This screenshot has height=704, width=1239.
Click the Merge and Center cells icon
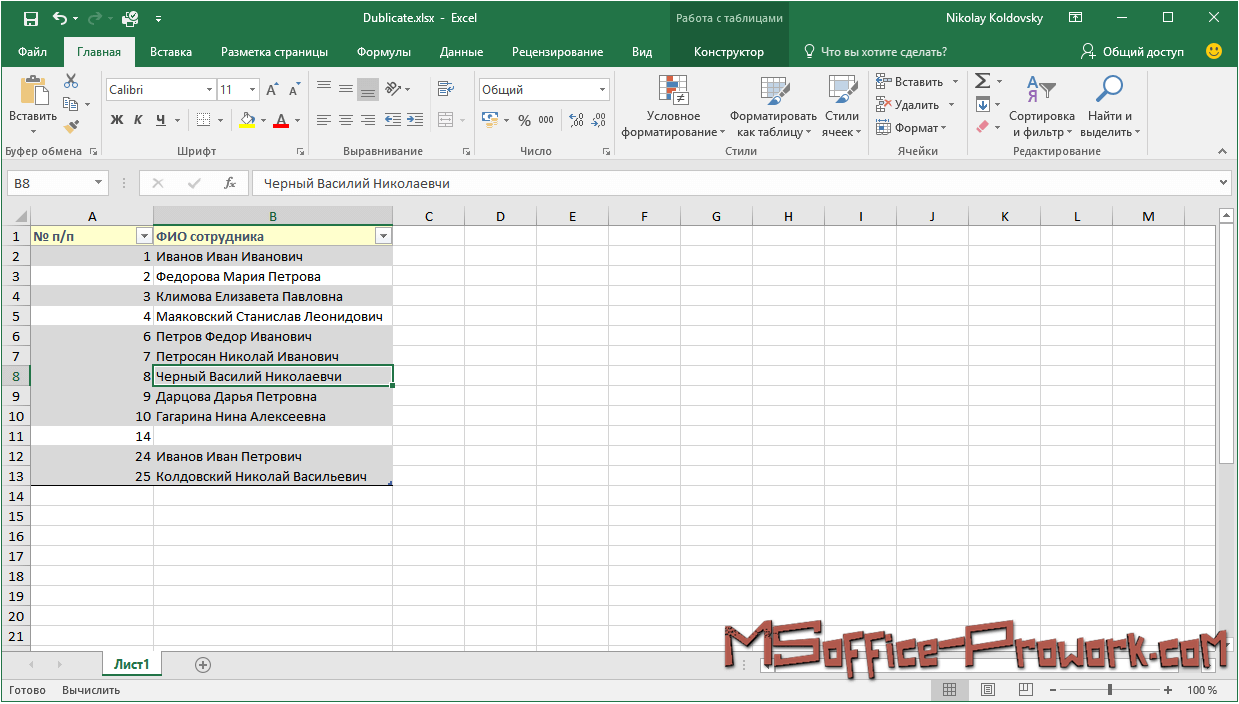(x=445, y=120)
